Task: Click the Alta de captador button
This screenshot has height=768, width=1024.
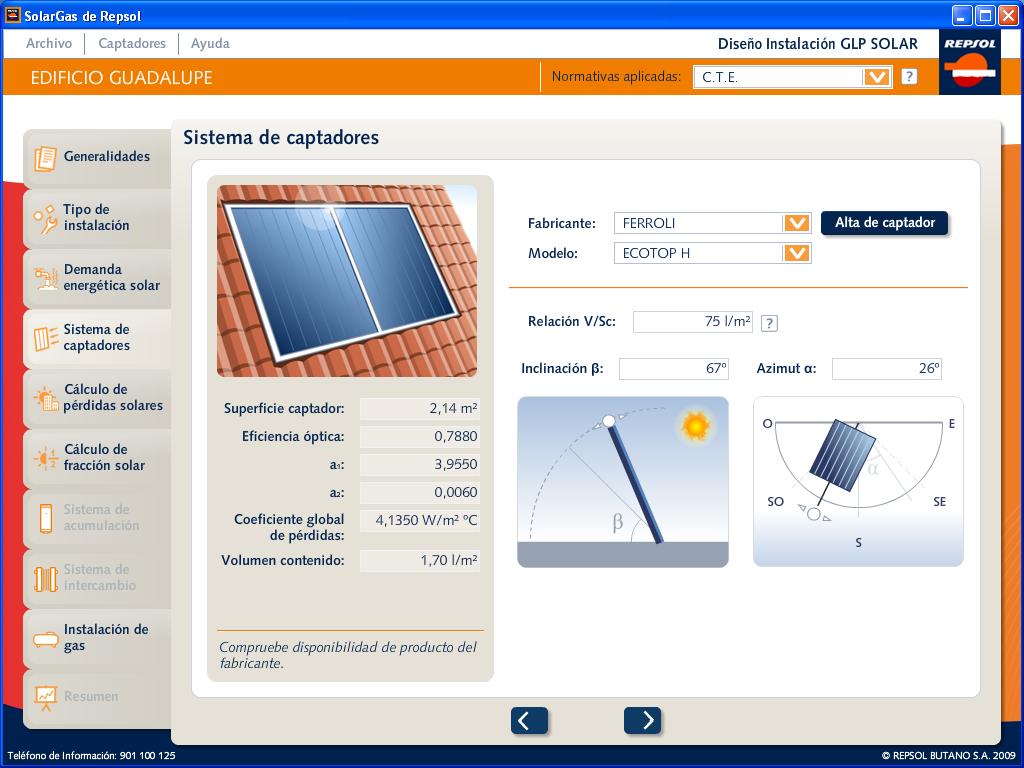Action: click(884, 223)
